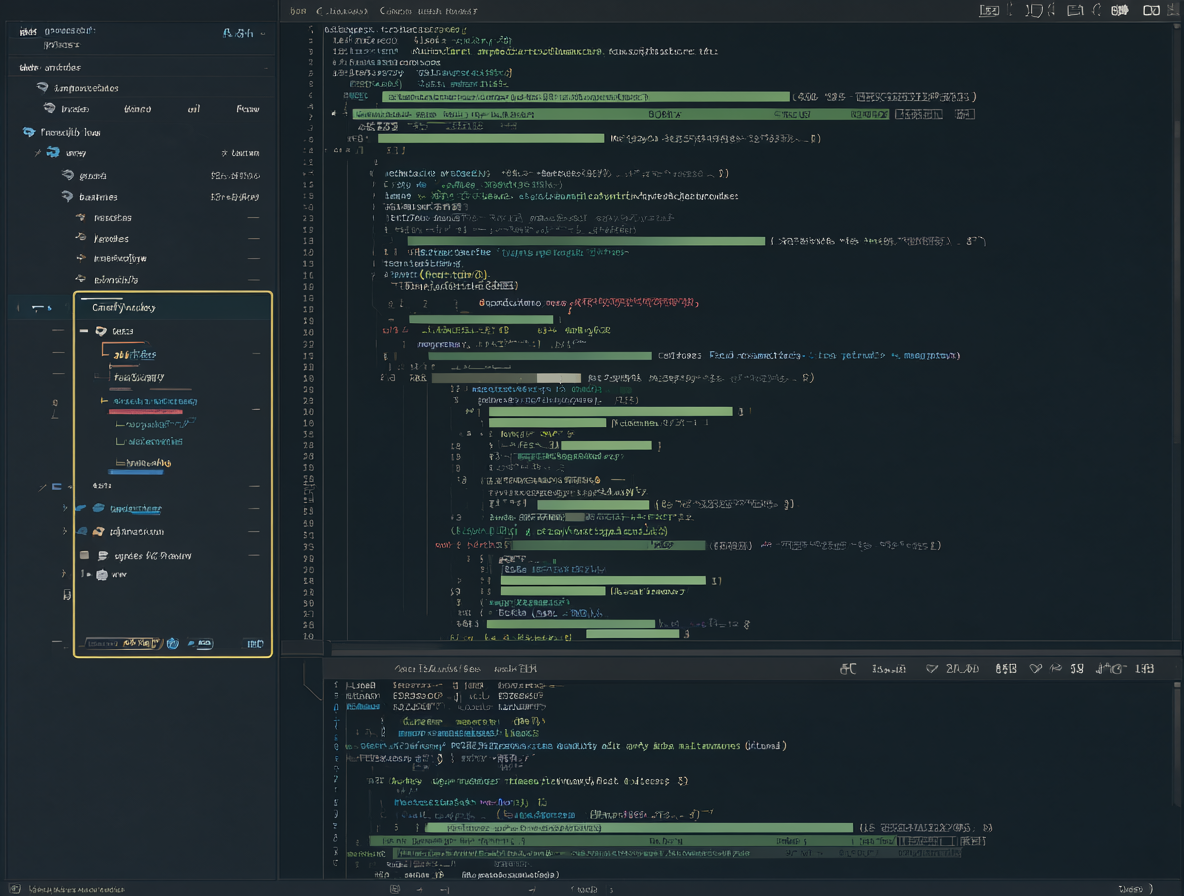Click the split-pane icon in the top-right toolbar
The width and height of the screenshot is (1184, 896).
[x=1034, y=10]
